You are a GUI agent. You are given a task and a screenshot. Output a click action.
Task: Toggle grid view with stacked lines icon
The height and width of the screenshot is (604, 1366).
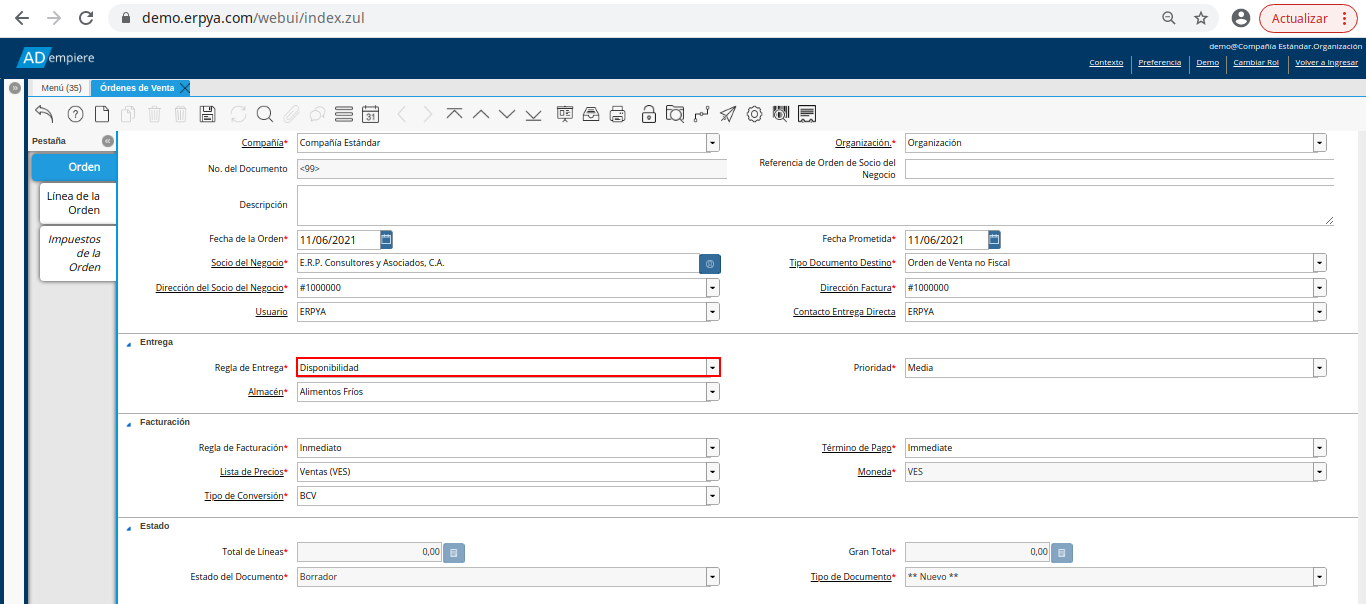[x=344, y=114]
